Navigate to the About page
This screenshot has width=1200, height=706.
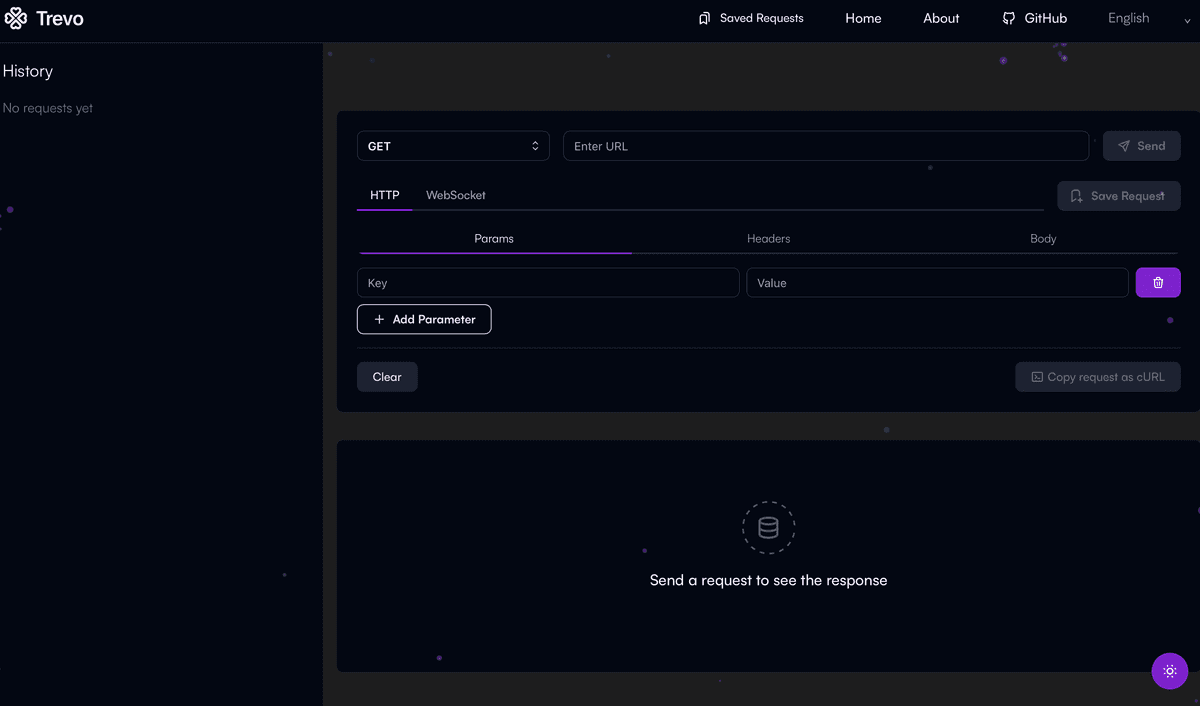click(940, 17)
